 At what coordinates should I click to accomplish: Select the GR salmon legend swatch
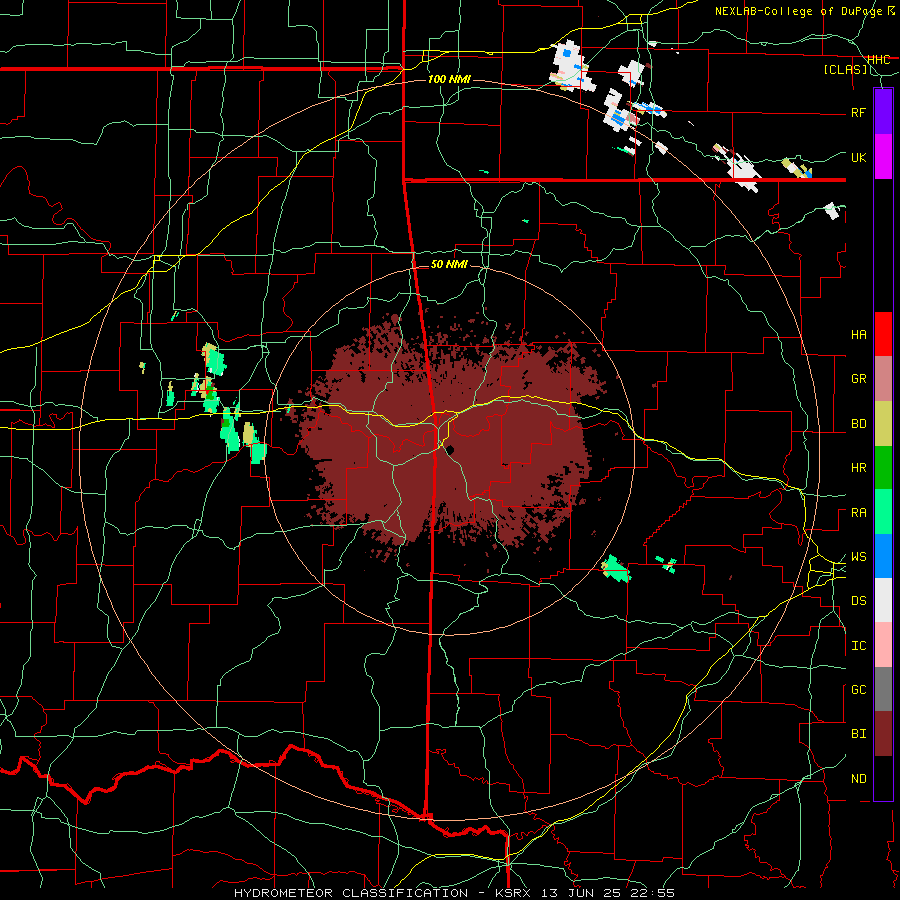pos(883,379)
